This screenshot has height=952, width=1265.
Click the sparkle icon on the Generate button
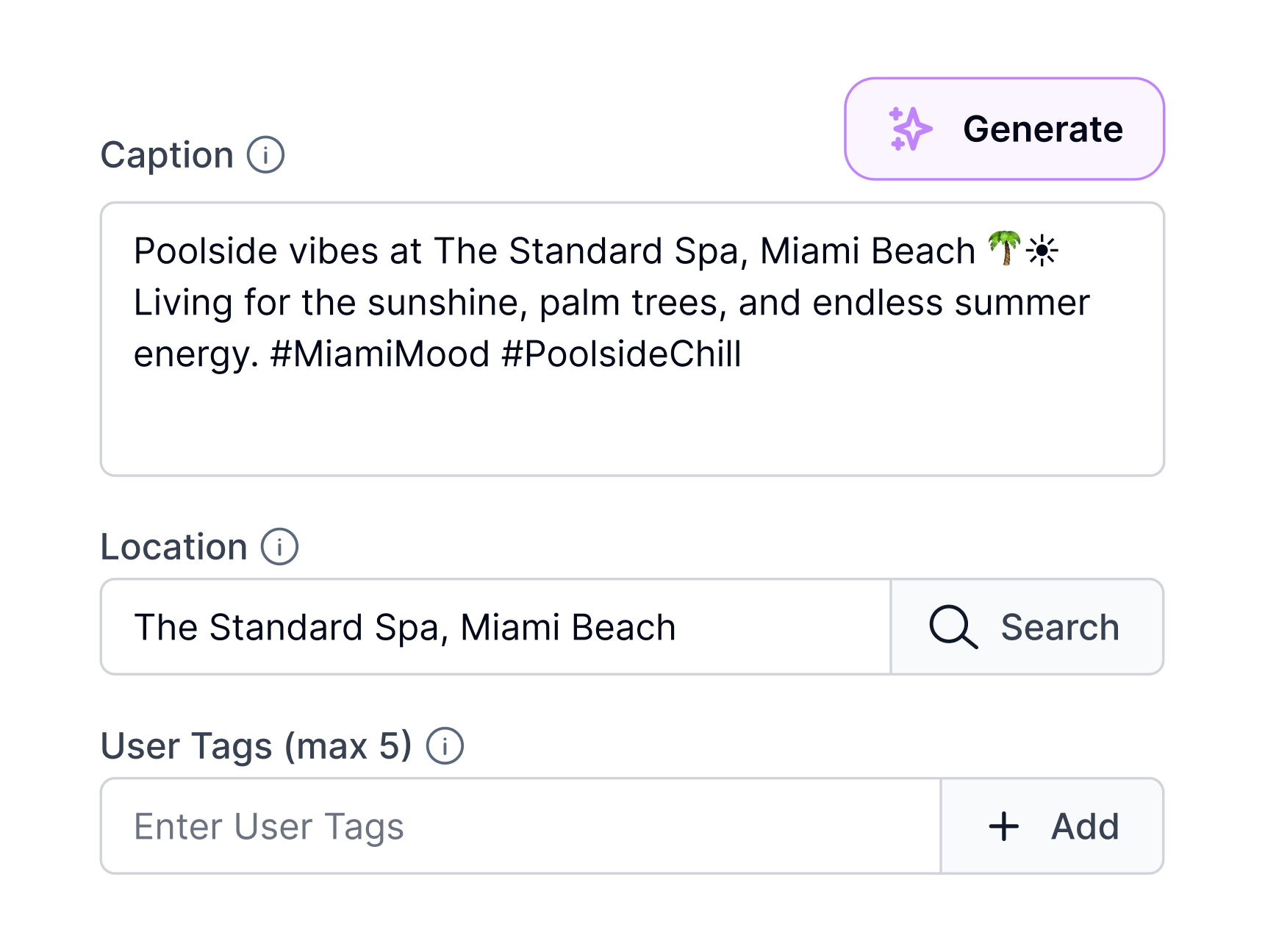[909, 129]
